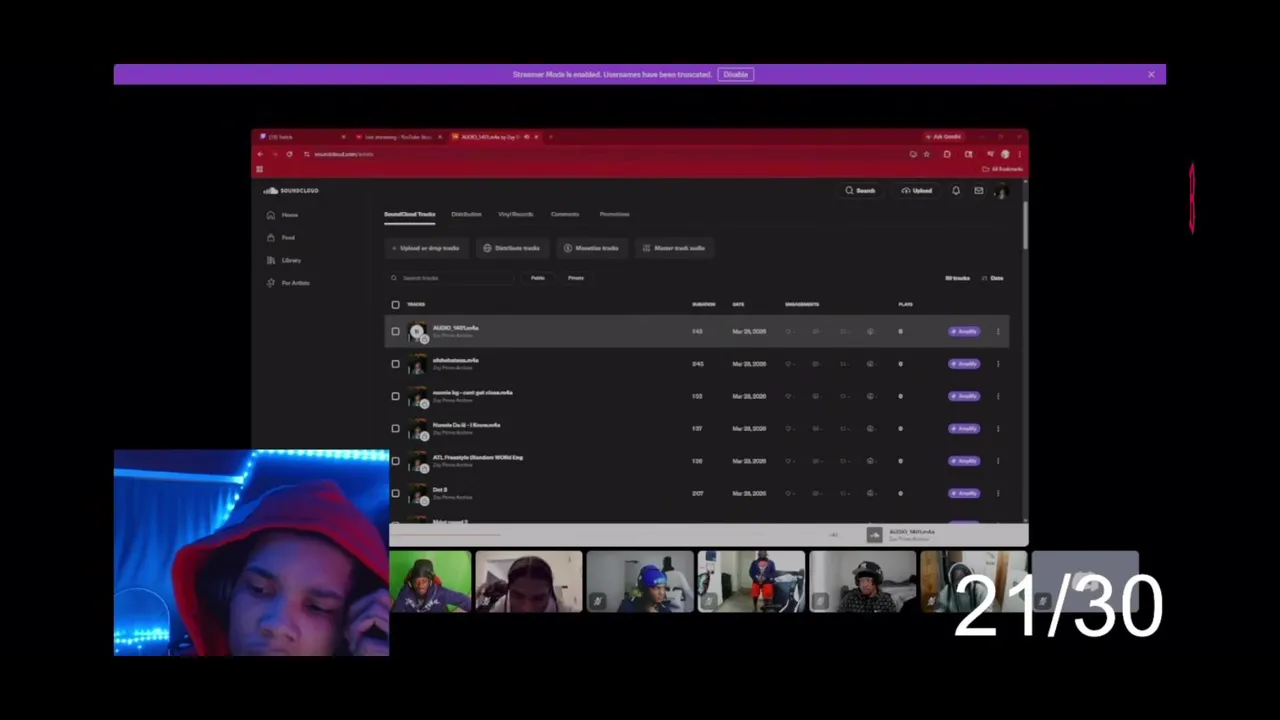Reload the SoundCloud page
Viewport: 1280px width, 720px height.
[x=289, y=154]
